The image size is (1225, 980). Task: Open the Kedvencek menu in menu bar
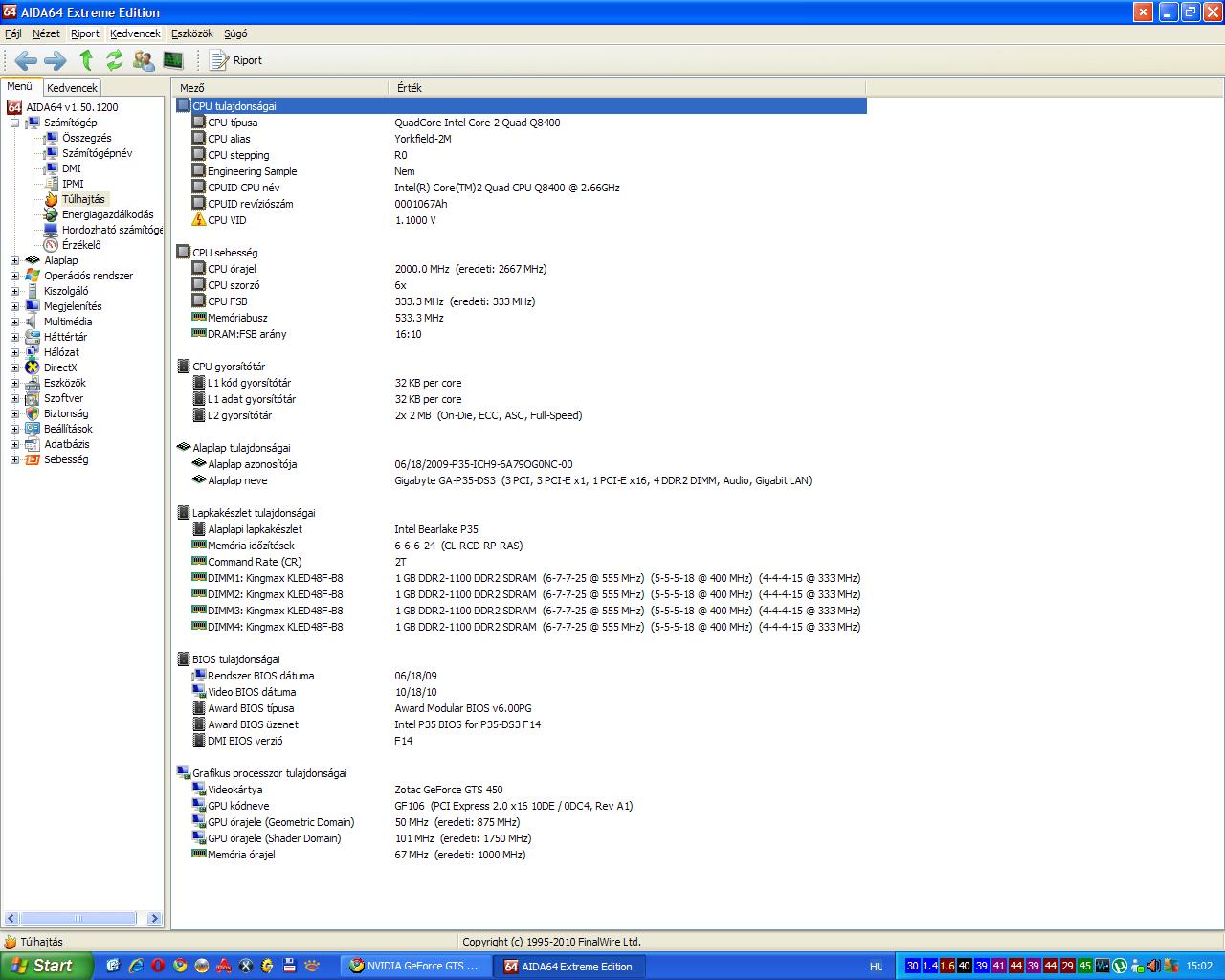135,33
